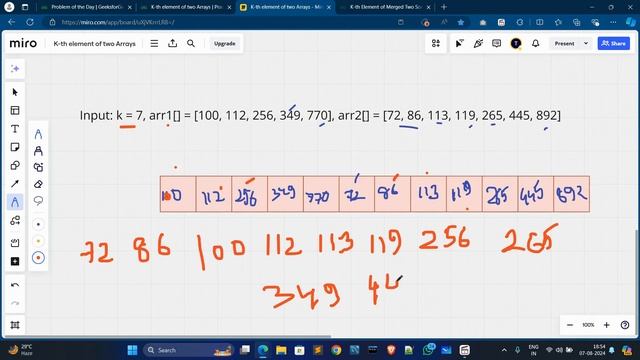Click the board horizontal scrollbar

click(x=167, y=337)
